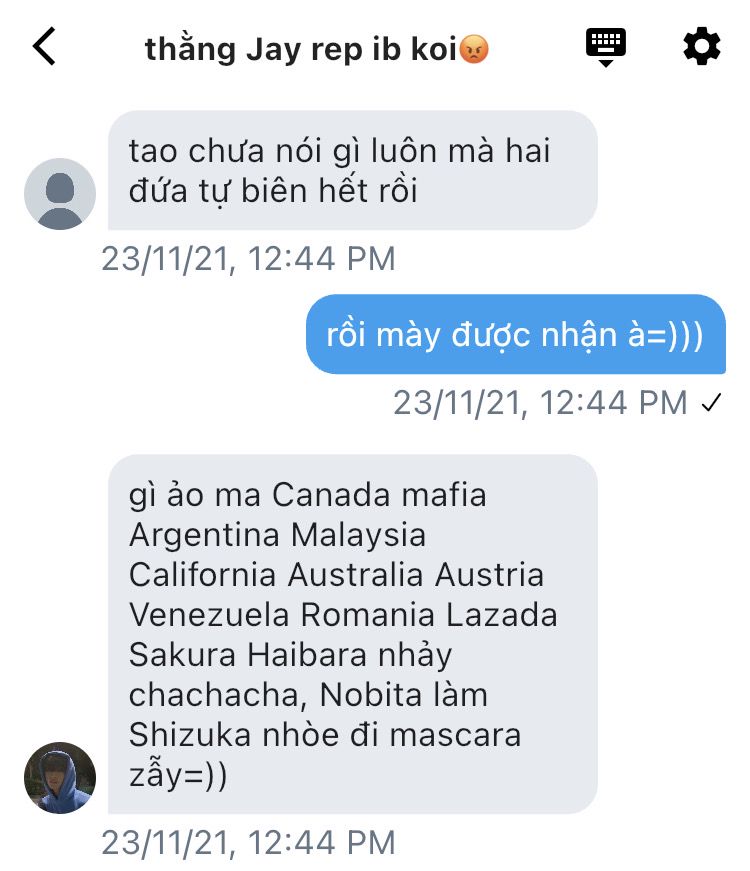
Task: Tap the bottom-most 12:44 PM timestamp
Action: pyautogui.click(x=248, y=843)
